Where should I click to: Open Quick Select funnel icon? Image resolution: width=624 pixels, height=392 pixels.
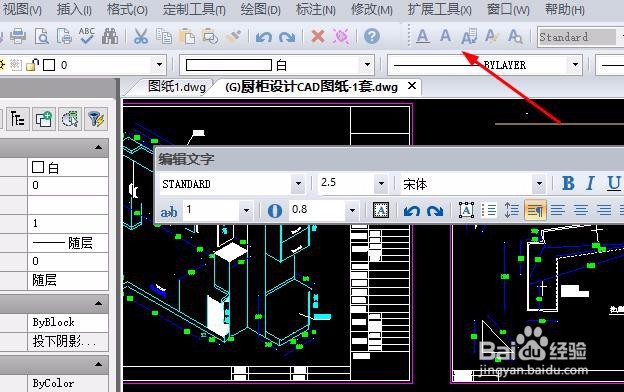click(96, 119)
